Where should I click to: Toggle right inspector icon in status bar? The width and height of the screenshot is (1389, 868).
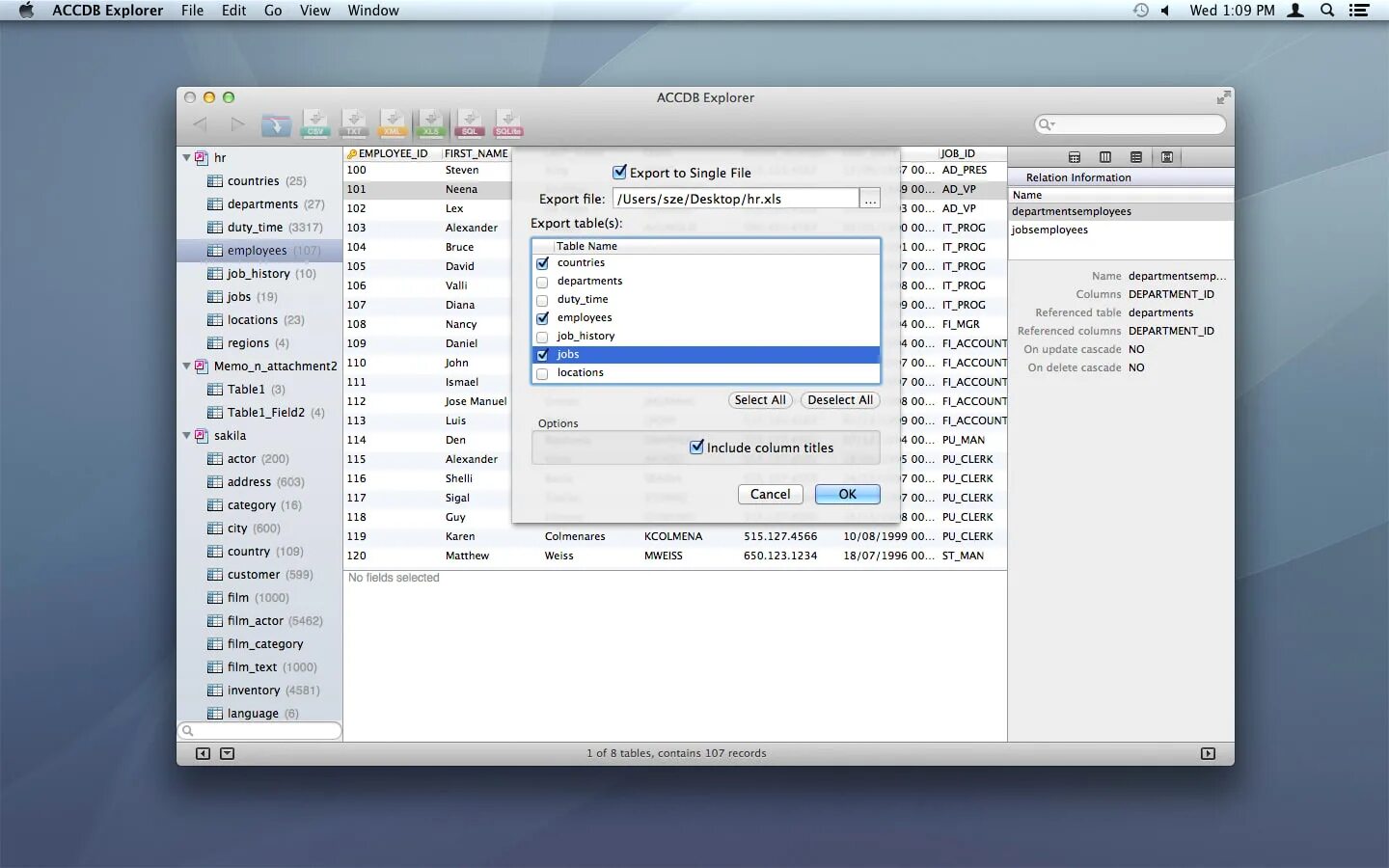[1208, 753]
